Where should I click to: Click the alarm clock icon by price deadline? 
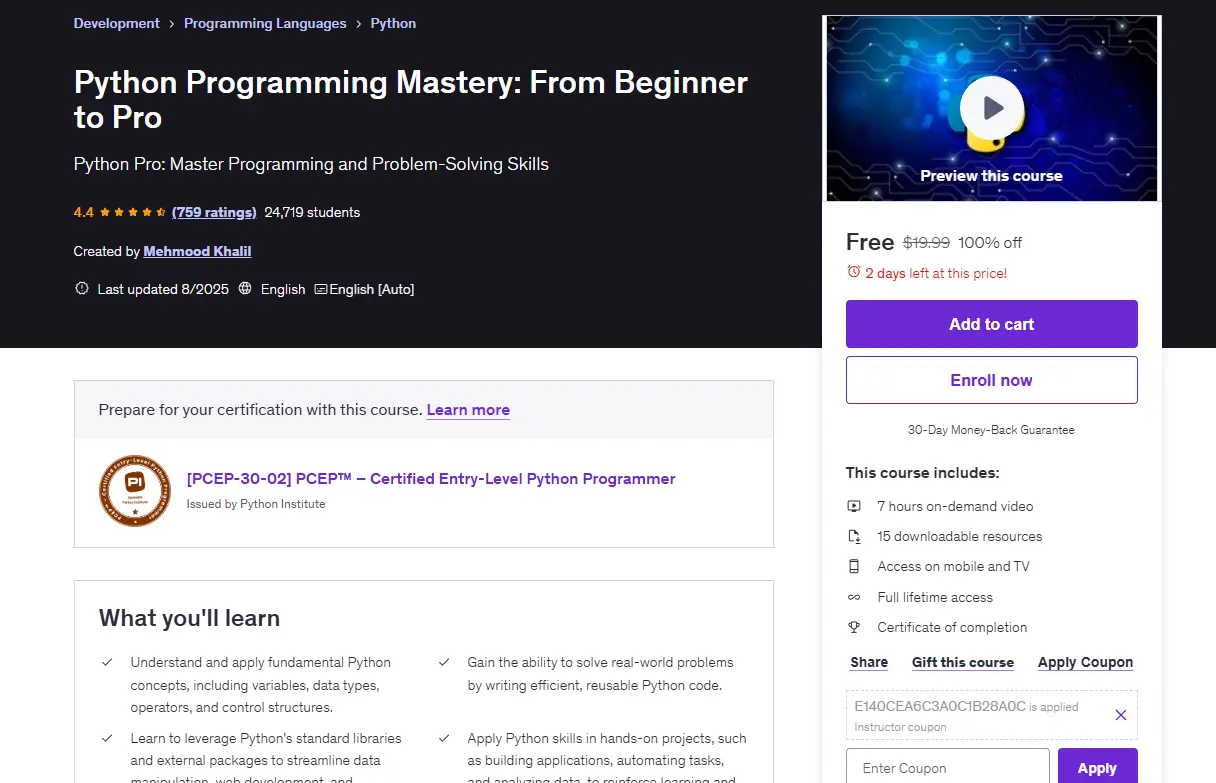(x=854, y=272)
